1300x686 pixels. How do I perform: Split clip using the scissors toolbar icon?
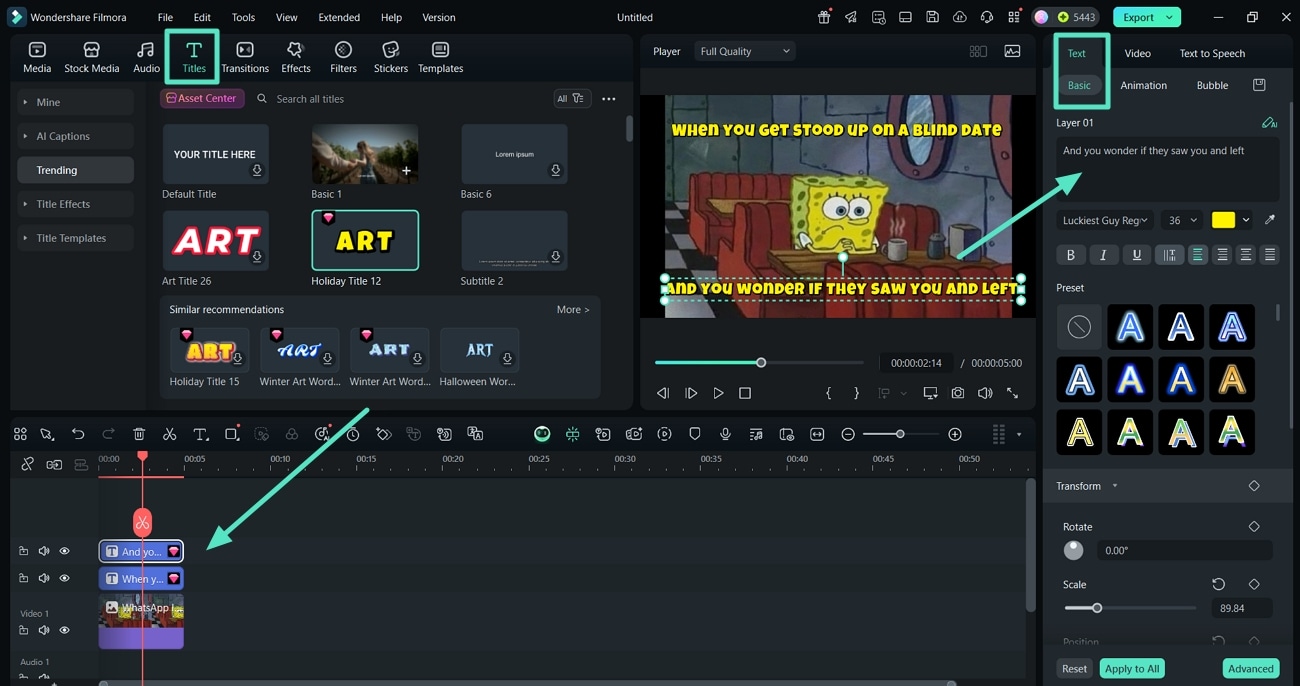[170, 434]
